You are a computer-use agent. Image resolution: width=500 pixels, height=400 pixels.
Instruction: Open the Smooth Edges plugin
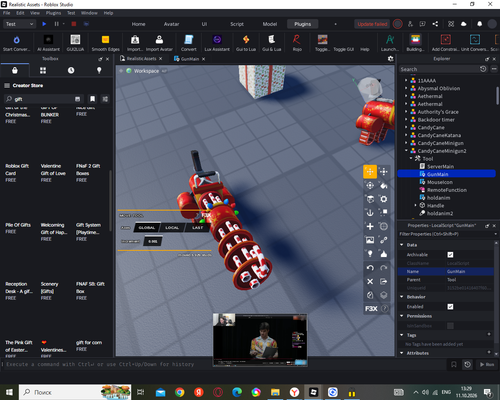105,40
